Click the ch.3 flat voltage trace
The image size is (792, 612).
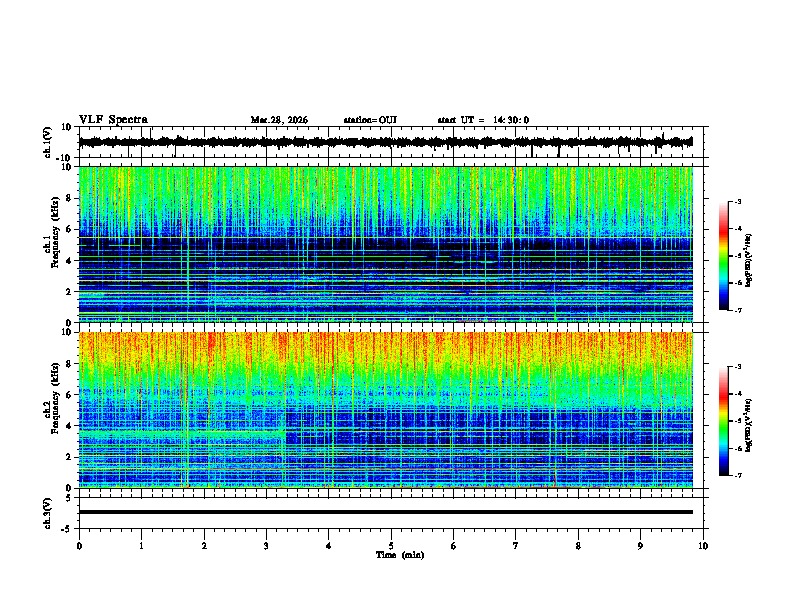coord(385,512)
